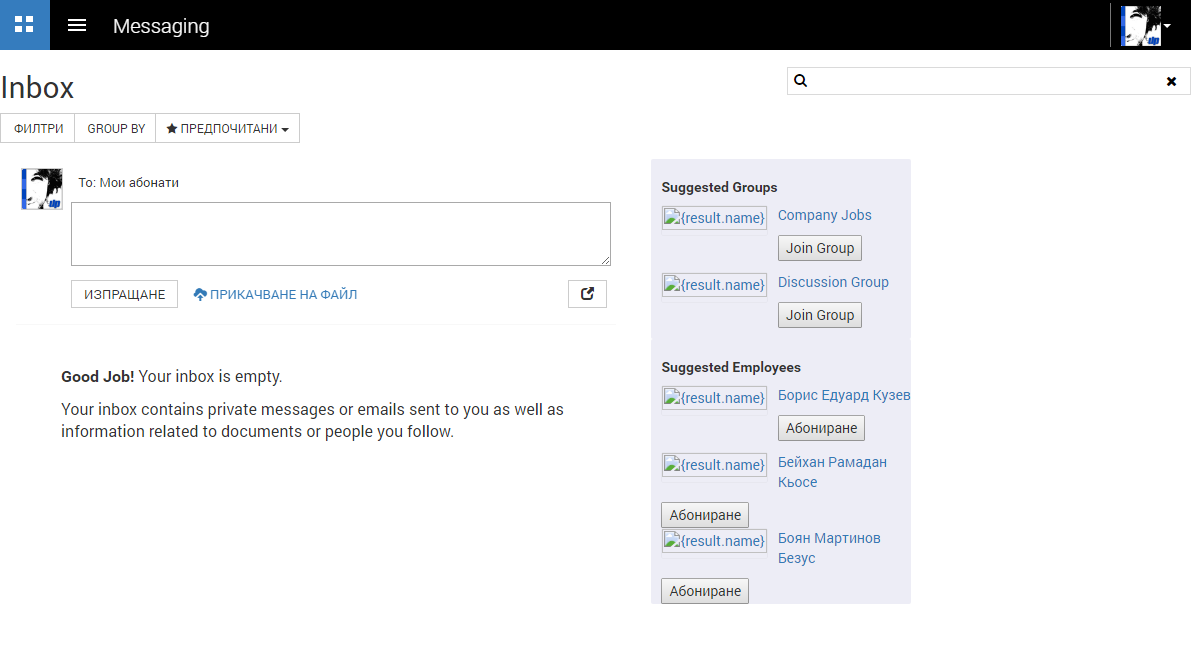
Task: Click the search magnifier icon
Action: (800, 81)
